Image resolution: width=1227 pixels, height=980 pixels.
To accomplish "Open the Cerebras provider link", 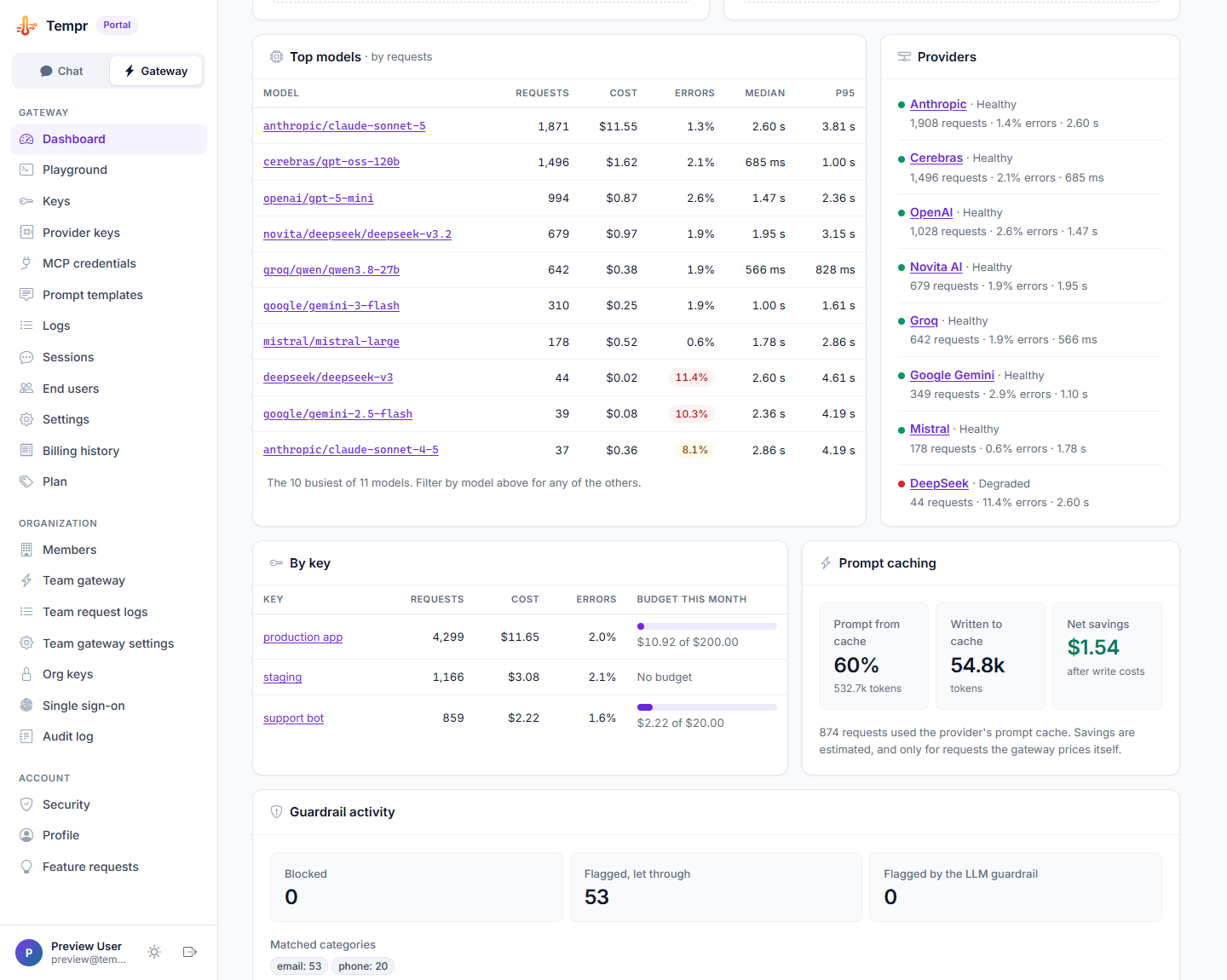I will [x=936, y=158].
